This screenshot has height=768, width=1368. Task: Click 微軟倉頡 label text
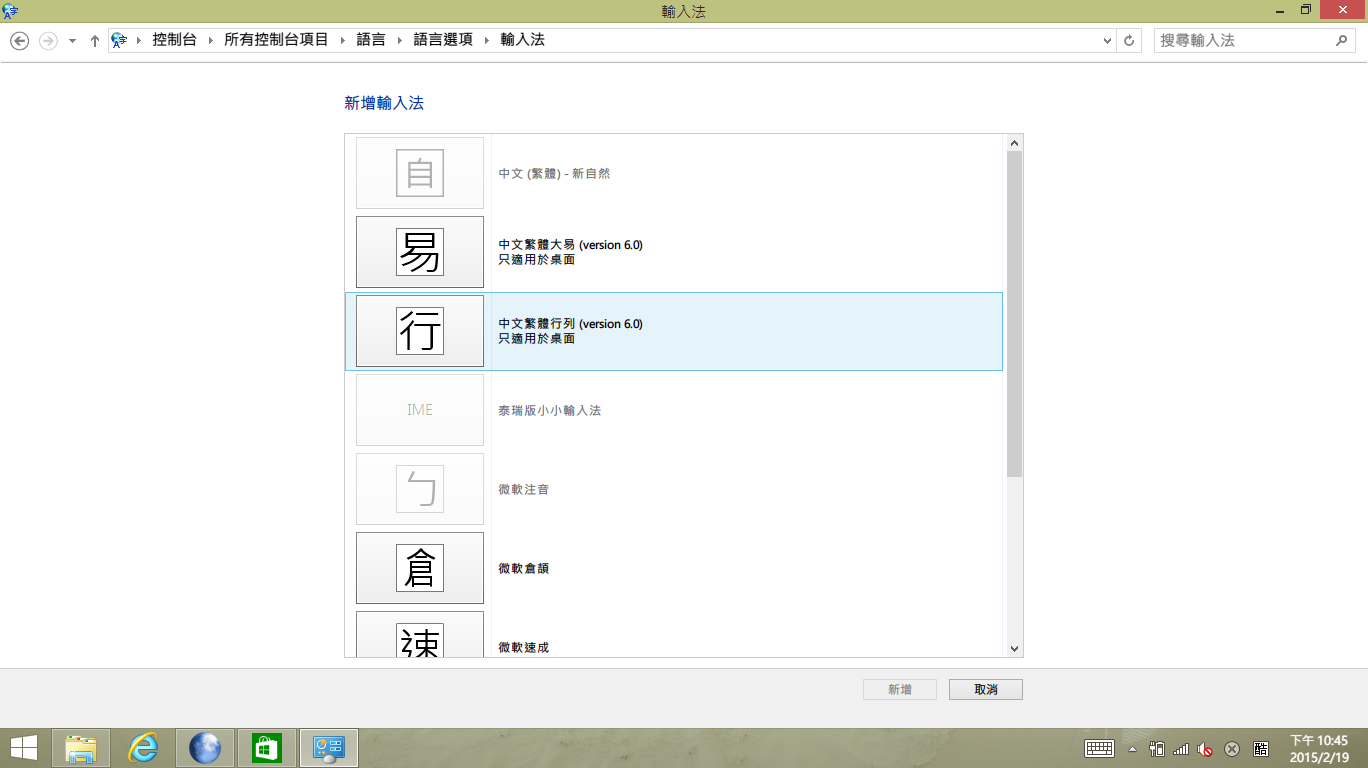(524, 569)
